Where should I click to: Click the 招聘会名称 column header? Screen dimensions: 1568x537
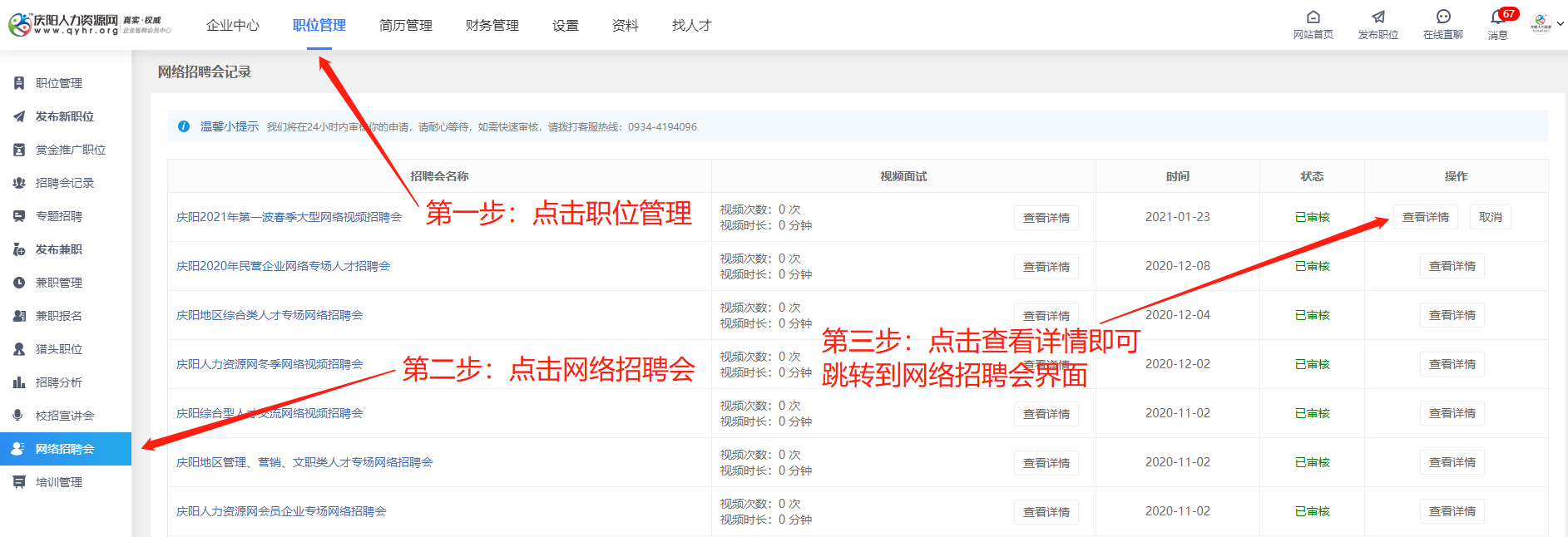(x=439, y=176)
